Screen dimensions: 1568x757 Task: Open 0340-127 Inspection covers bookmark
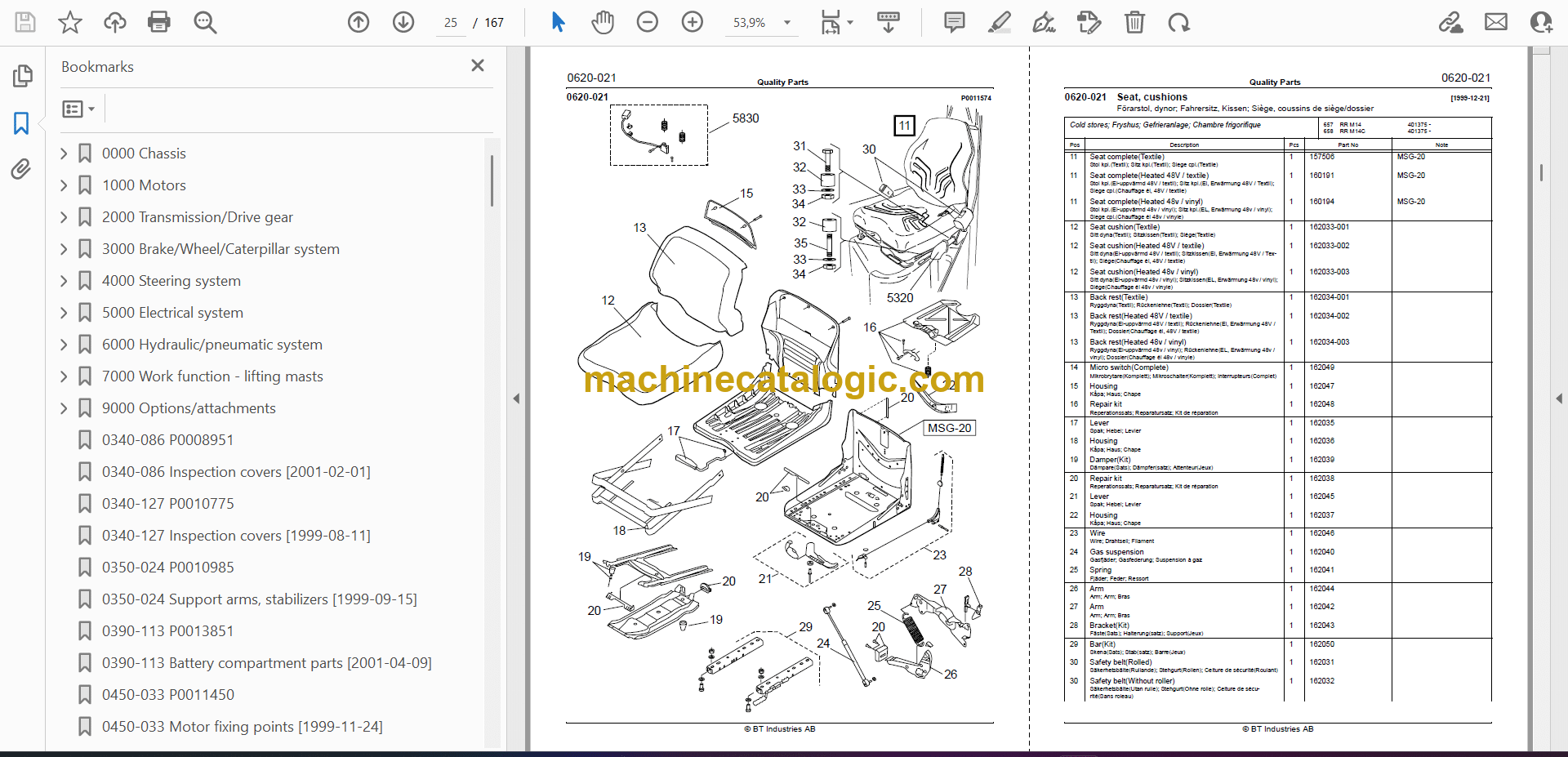[236, 536]
